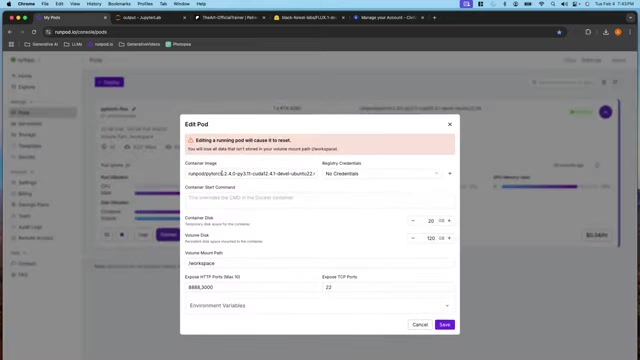This screenshot has height=360, width=640.
Task: Open the Bookmarks menu in menu bar
Action: point(119,4)
